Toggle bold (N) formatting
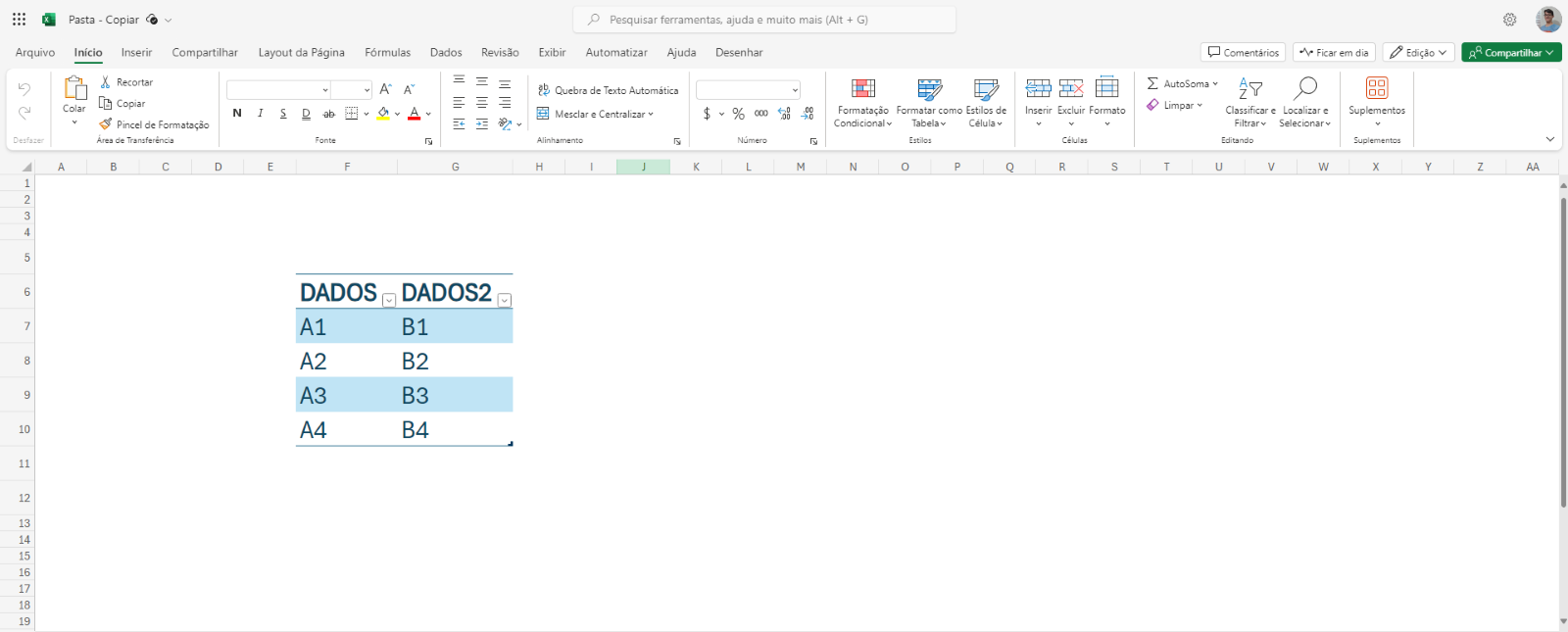The width and height of the screenshot is (1568, 632). click(237, 114)
